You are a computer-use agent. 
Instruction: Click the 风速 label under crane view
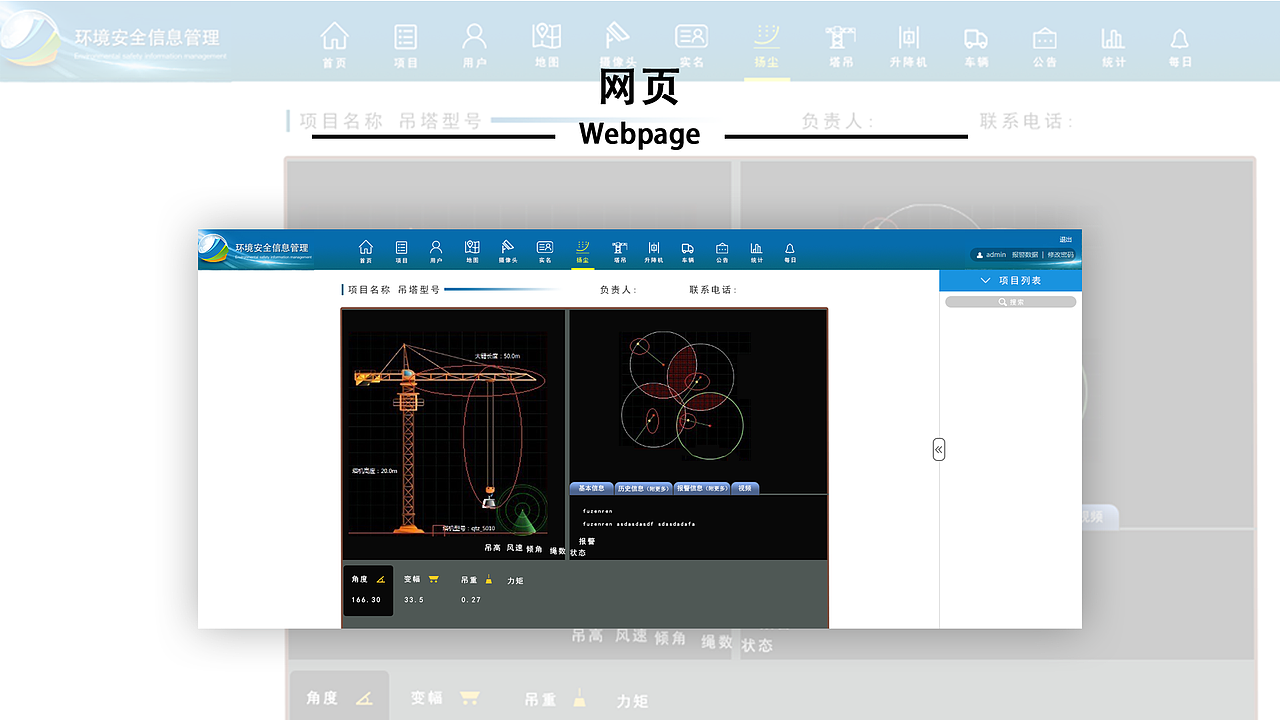[x=515, y=548]
